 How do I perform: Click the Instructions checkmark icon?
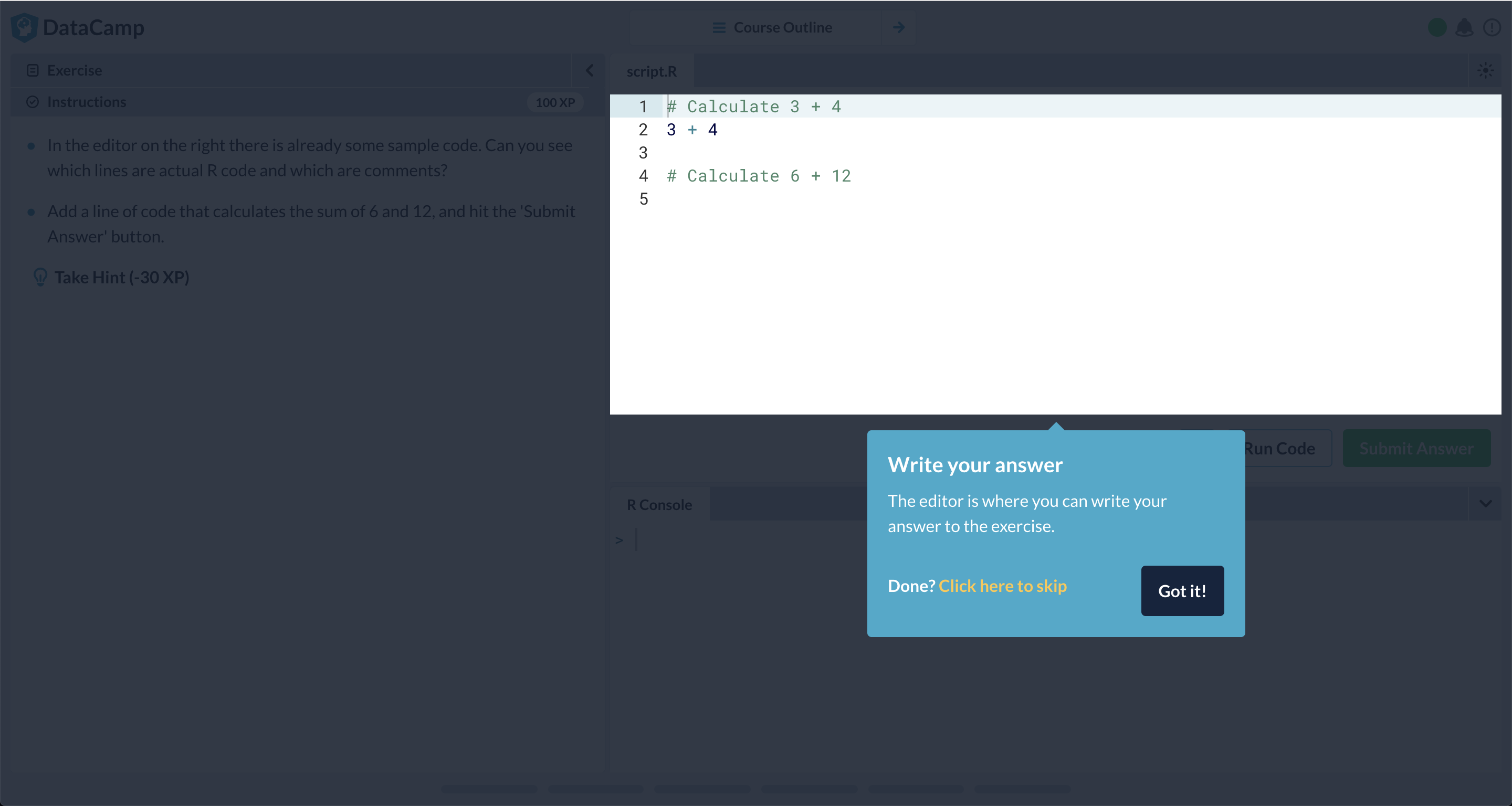click(33, 102)
